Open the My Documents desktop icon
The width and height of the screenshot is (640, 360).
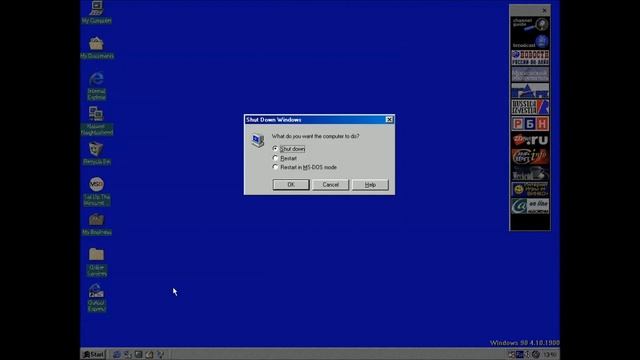pos(97,47)
